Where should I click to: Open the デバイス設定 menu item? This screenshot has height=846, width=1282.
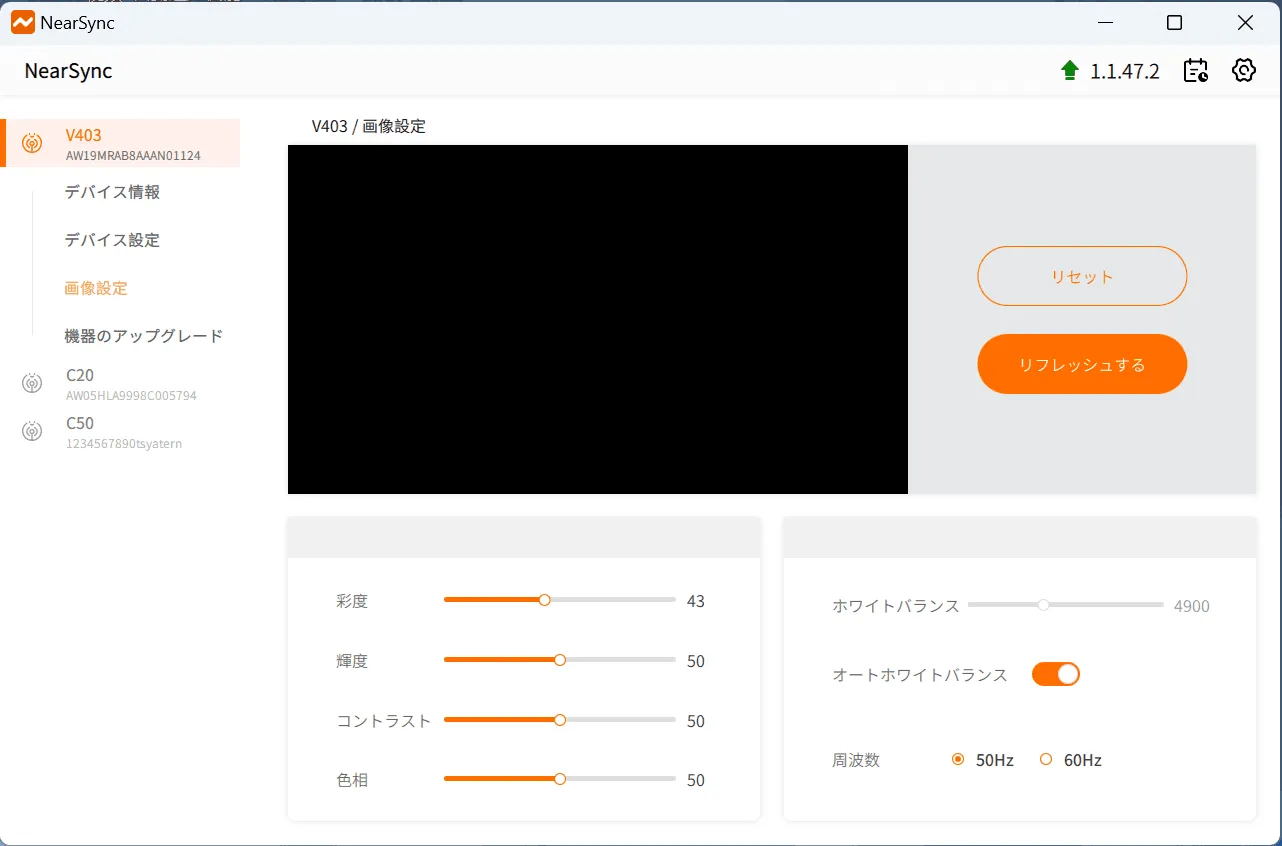[112, 240]
